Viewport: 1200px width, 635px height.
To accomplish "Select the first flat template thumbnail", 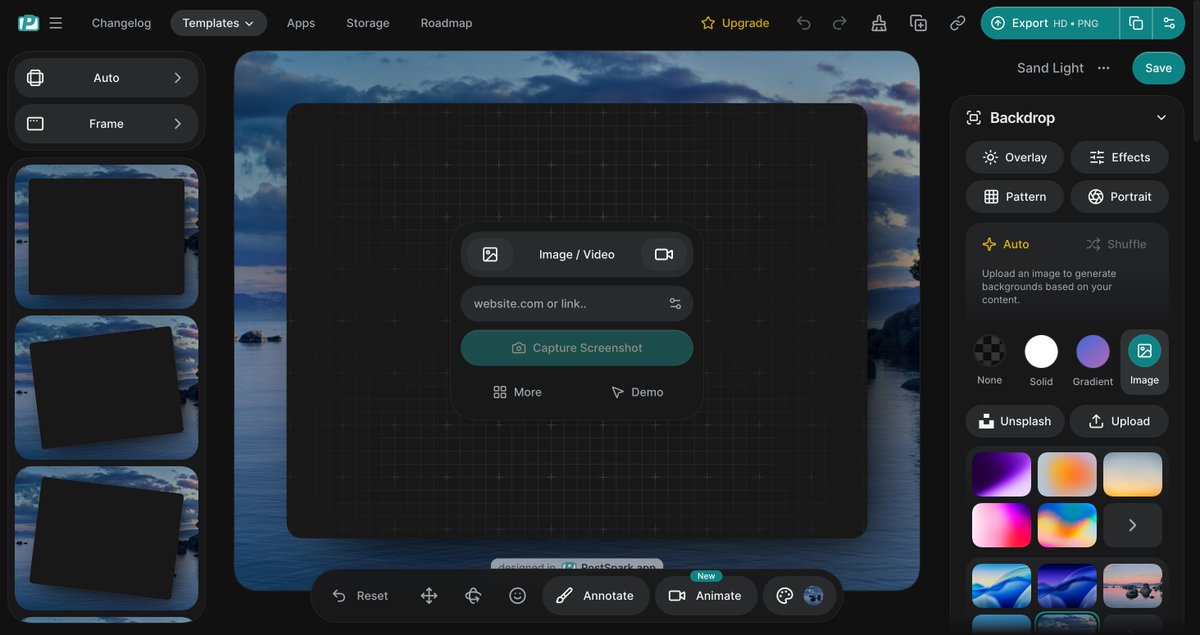I will point(106,237).
